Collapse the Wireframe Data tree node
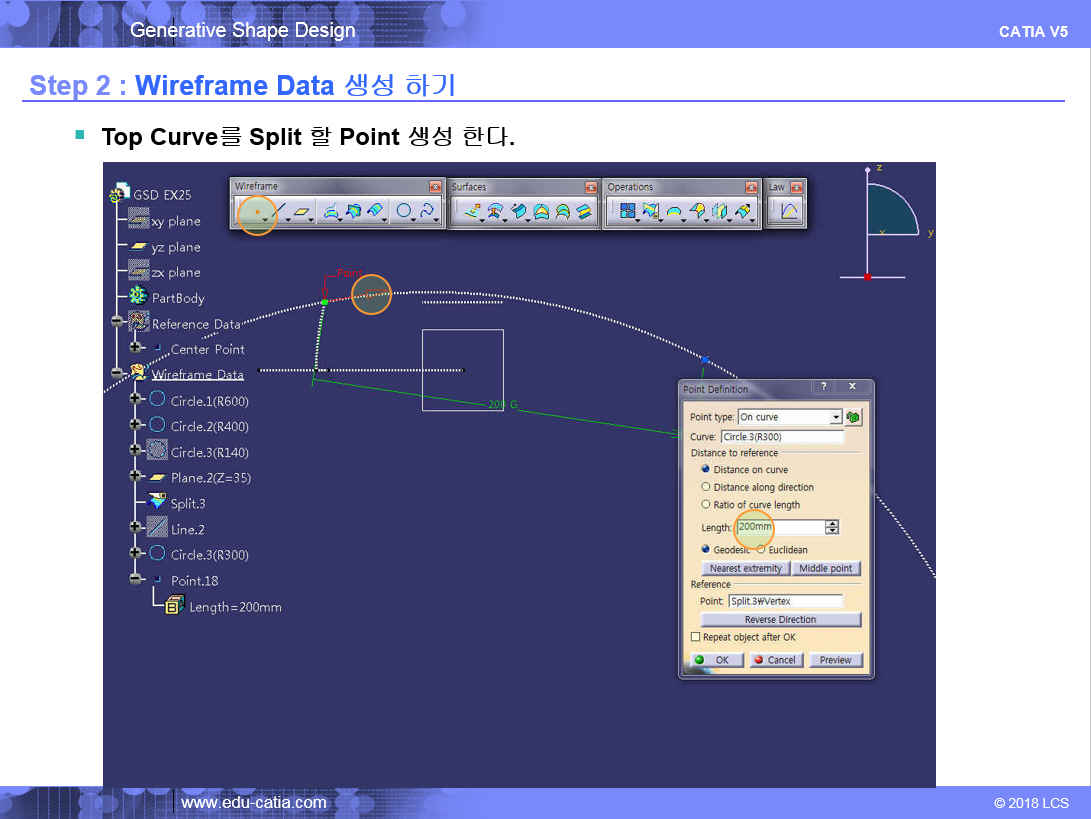The image size is (1091, 819). coord(117,374)
